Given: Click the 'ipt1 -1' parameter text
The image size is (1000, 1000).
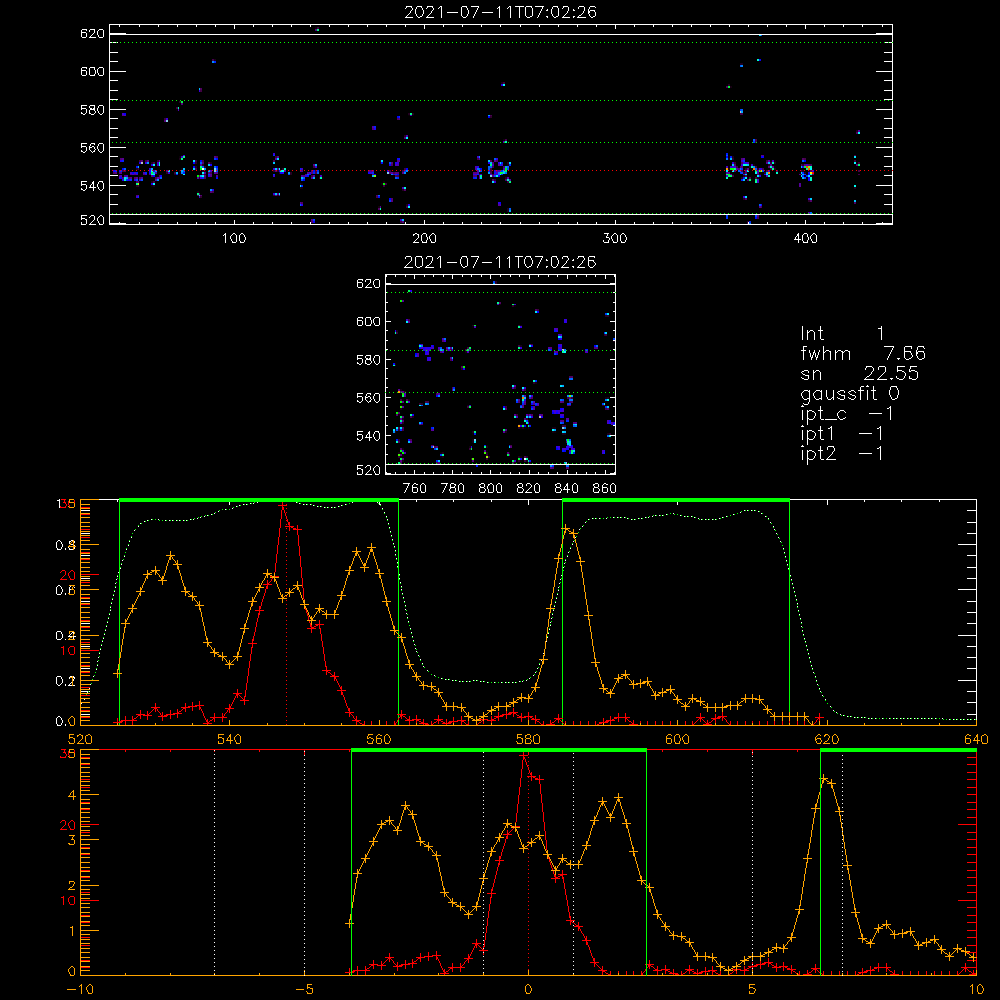Looking at the screenshot, I should 842,434.
